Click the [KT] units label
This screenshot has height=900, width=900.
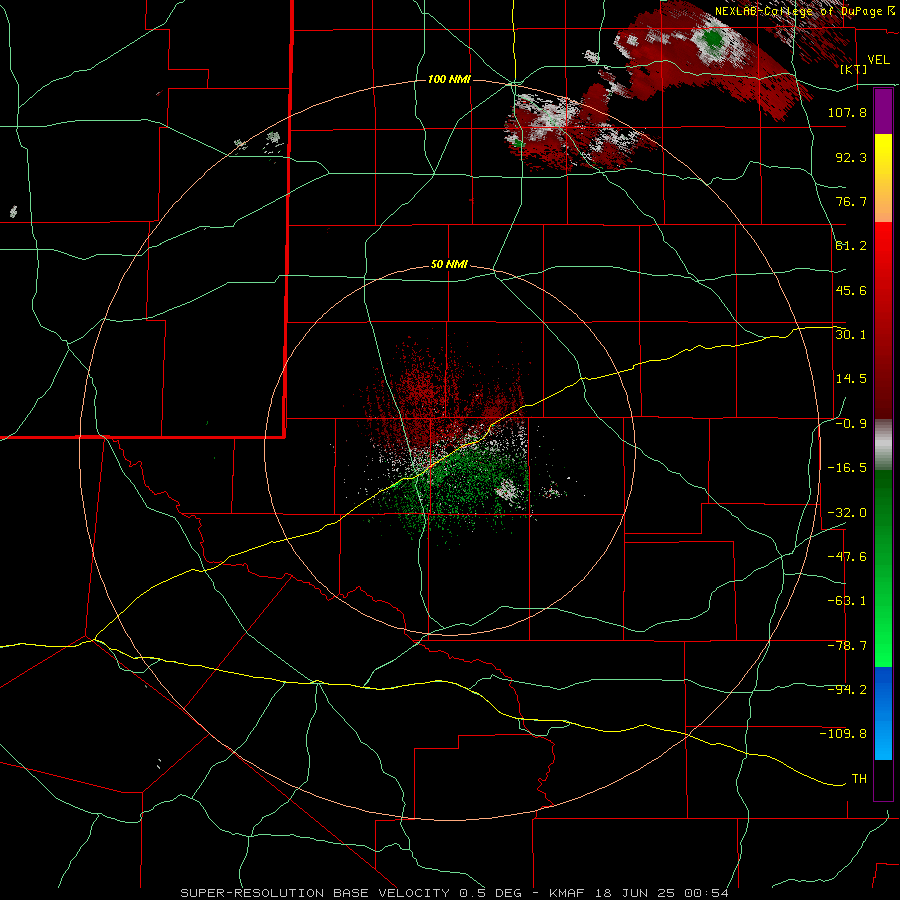pyautogui.click(x=854, y=69)
